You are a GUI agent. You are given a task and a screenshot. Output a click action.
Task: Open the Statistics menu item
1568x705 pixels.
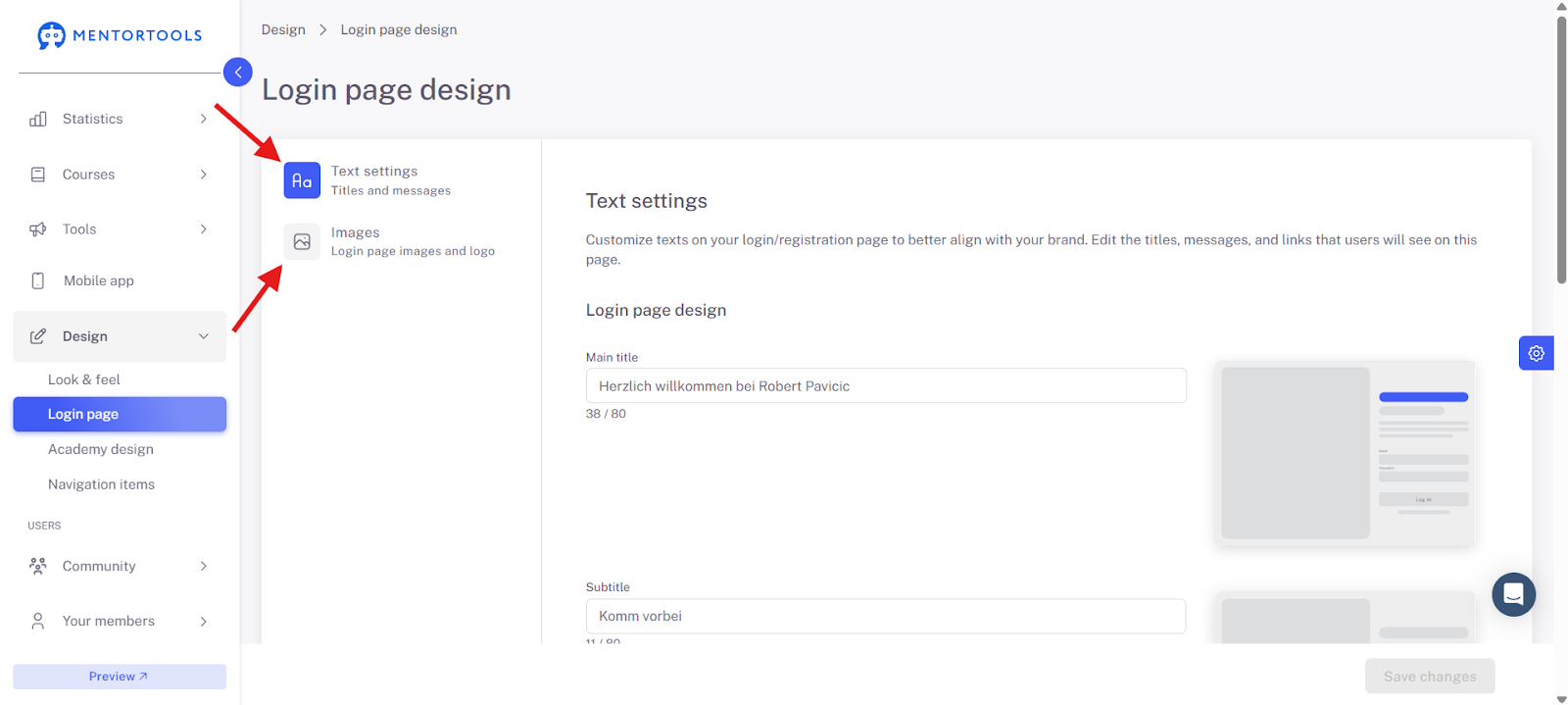coord(120,119)
